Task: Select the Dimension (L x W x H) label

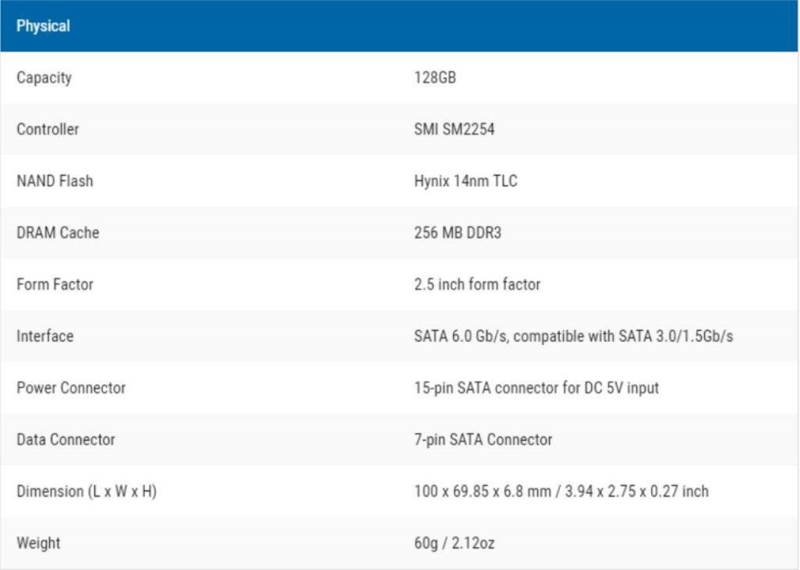Action: (87, 491)
